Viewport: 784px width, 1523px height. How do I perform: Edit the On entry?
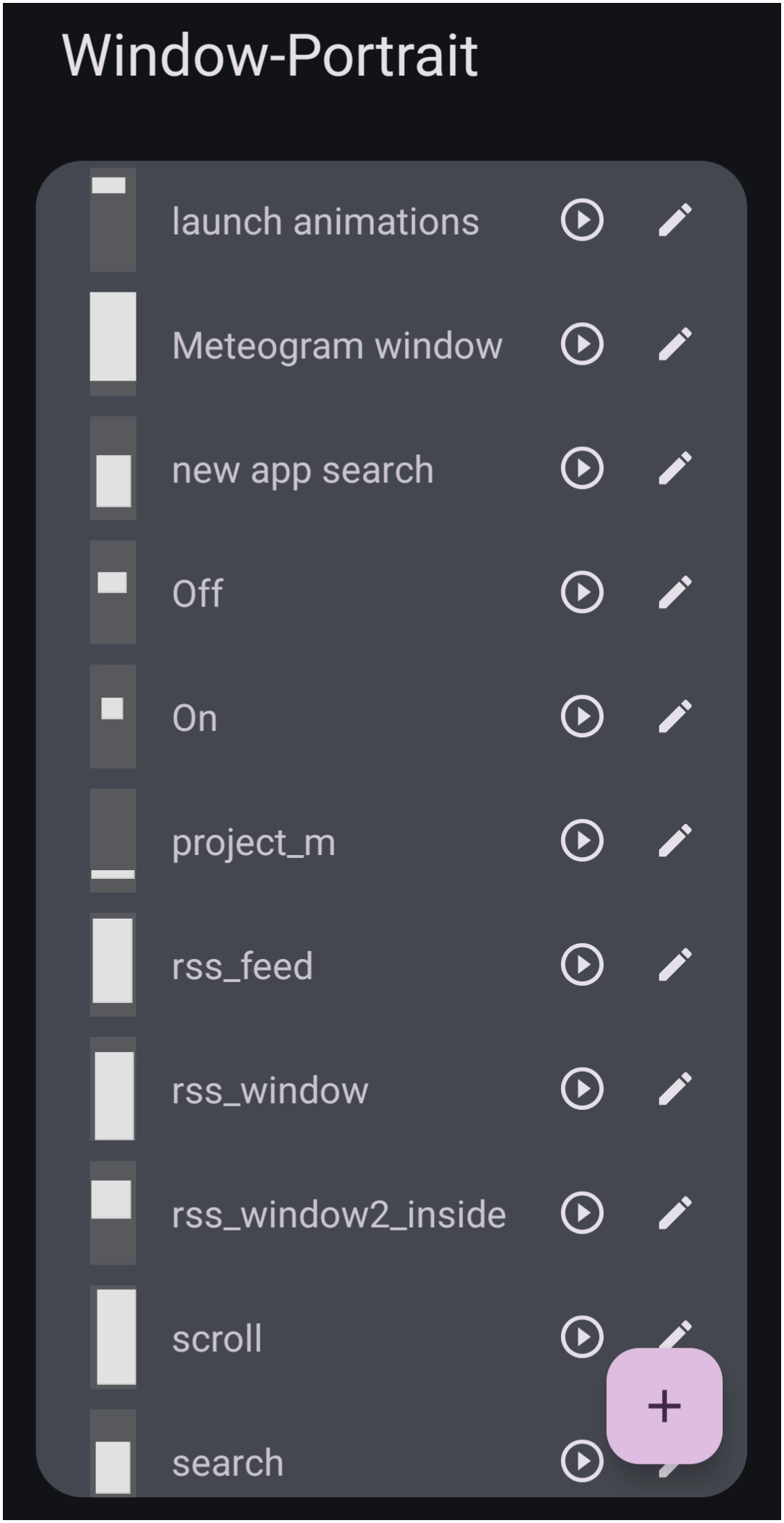[675, 716]
